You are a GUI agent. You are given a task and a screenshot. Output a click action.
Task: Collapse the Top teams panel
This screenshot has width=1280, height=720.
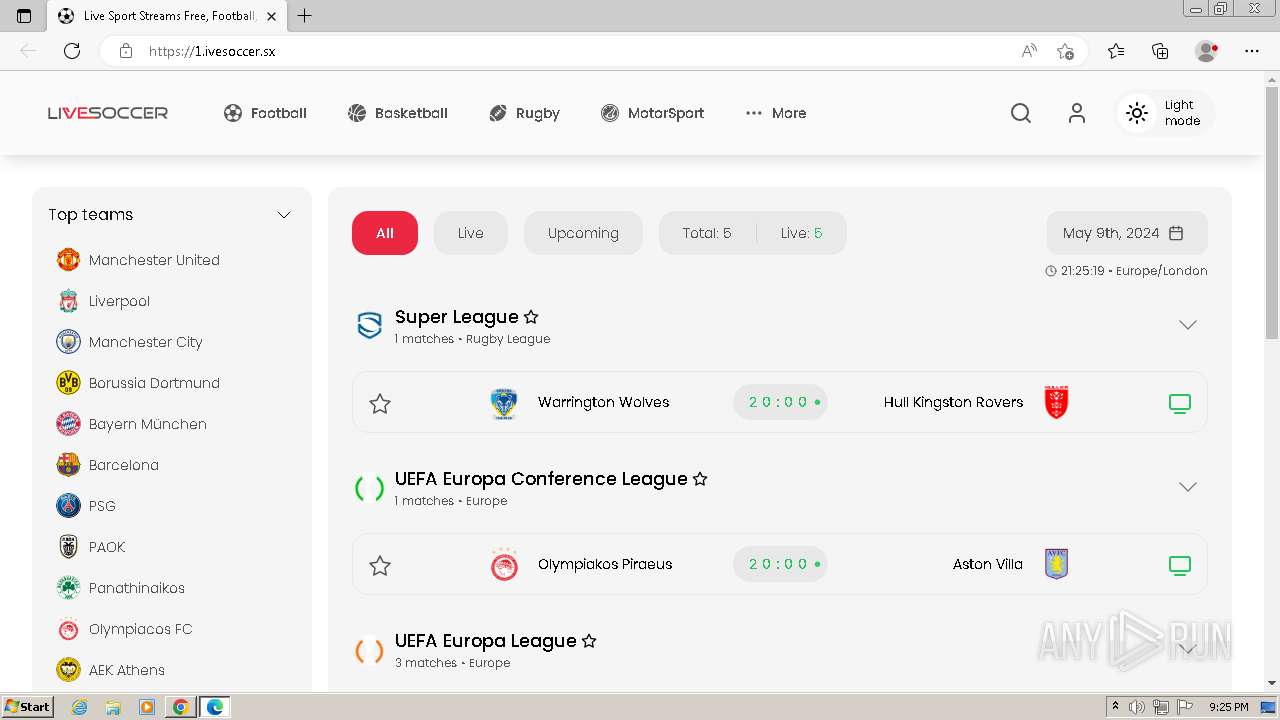pyautogui.click(x=284, y=215)
